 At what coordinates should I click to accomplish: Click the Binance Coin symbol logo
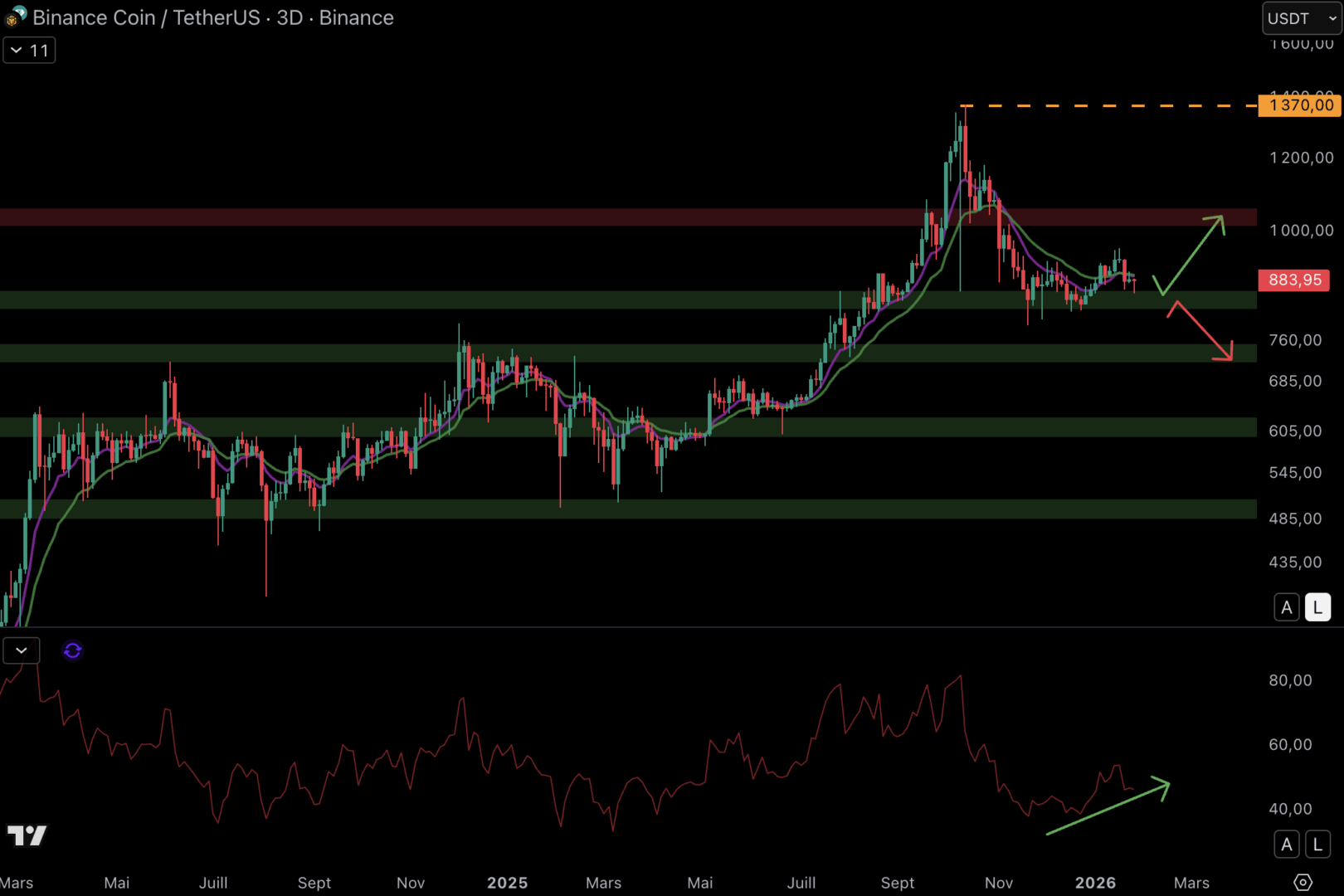point(16,17)
